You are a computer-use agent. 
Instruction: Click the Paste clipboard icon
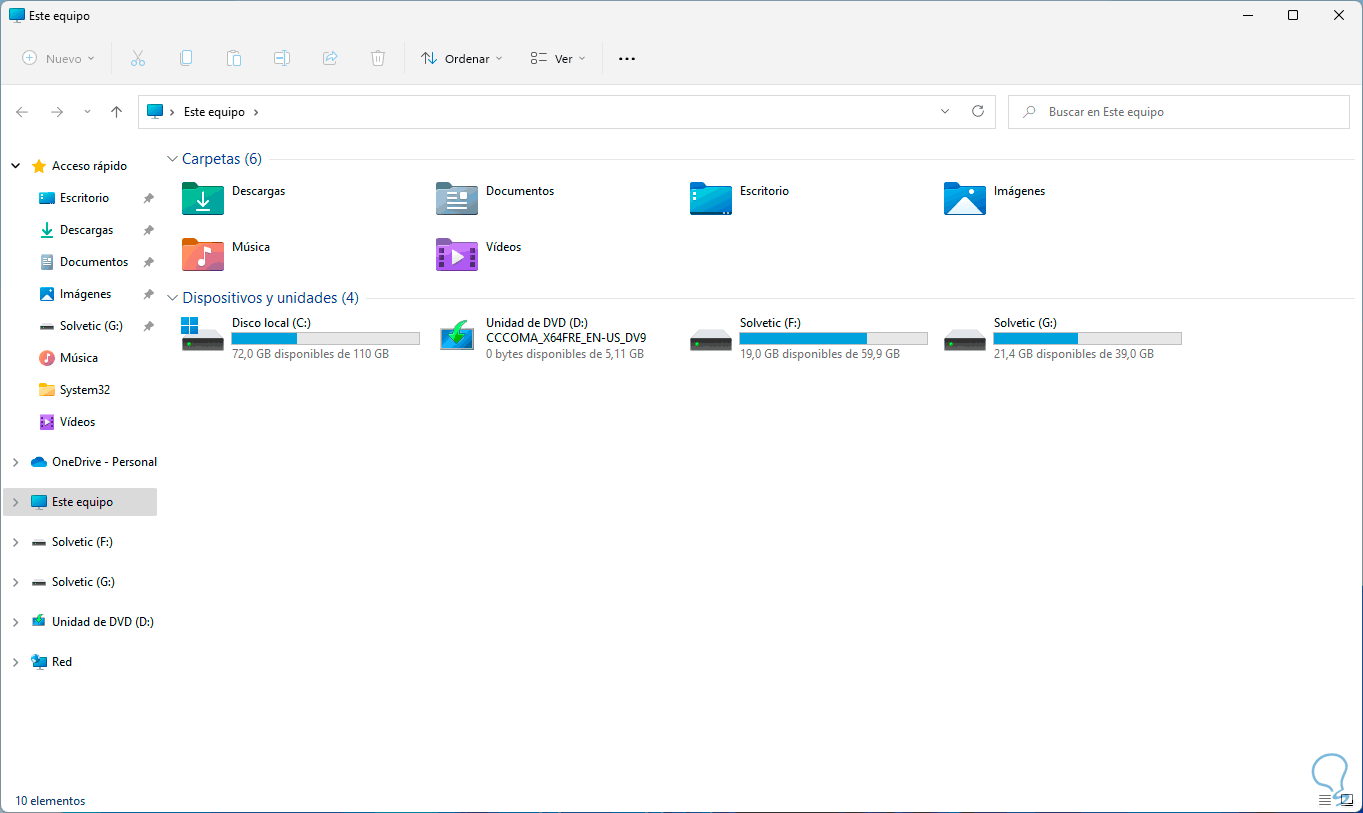click(234, 59)
